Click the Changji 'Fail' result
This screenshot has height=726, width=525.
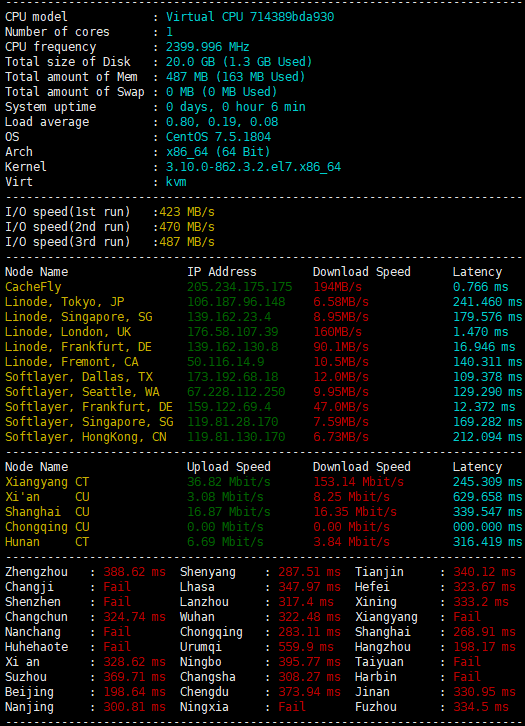click(x=117, y=587)
